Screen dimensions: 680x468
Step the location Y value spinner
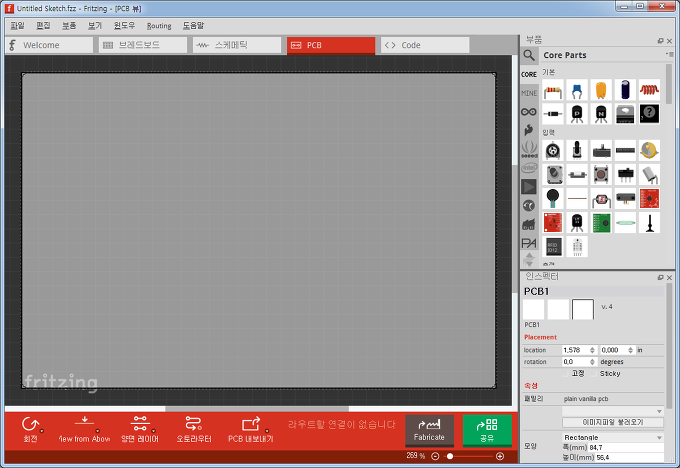point(631,350)
